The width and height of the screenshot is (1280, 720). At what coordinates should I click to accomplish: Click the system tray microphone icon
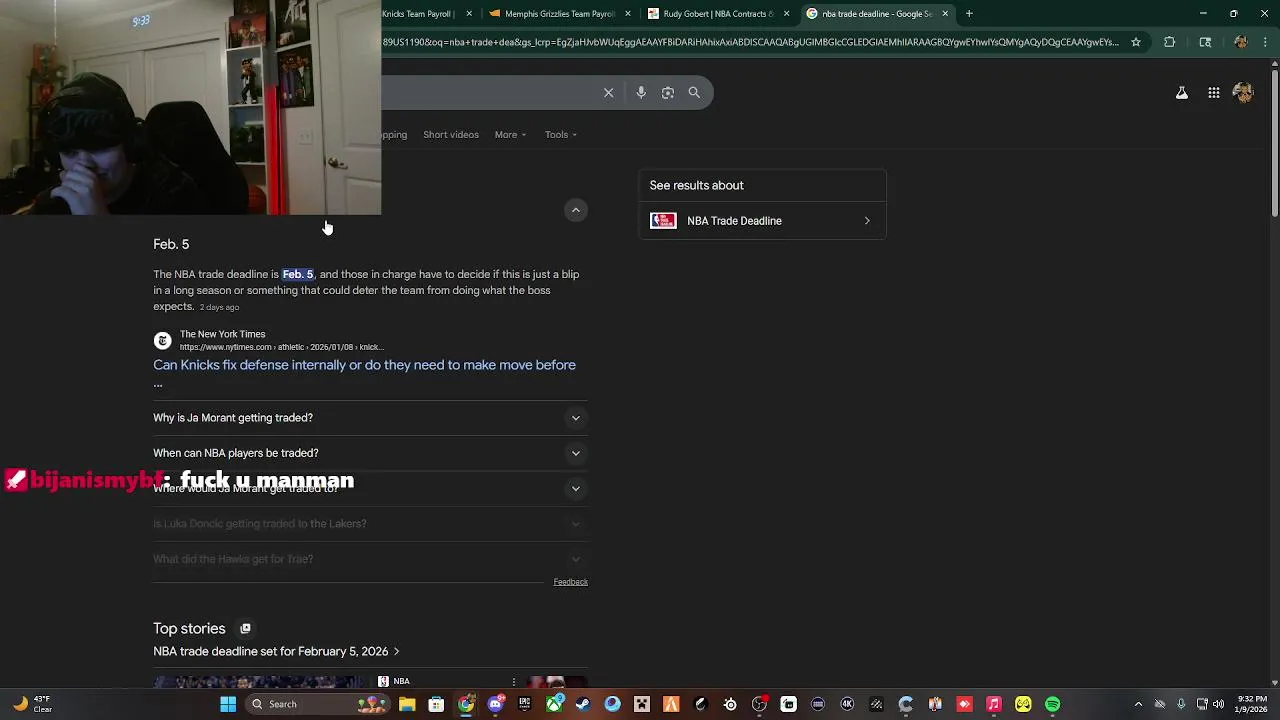tap(1181, 704)
